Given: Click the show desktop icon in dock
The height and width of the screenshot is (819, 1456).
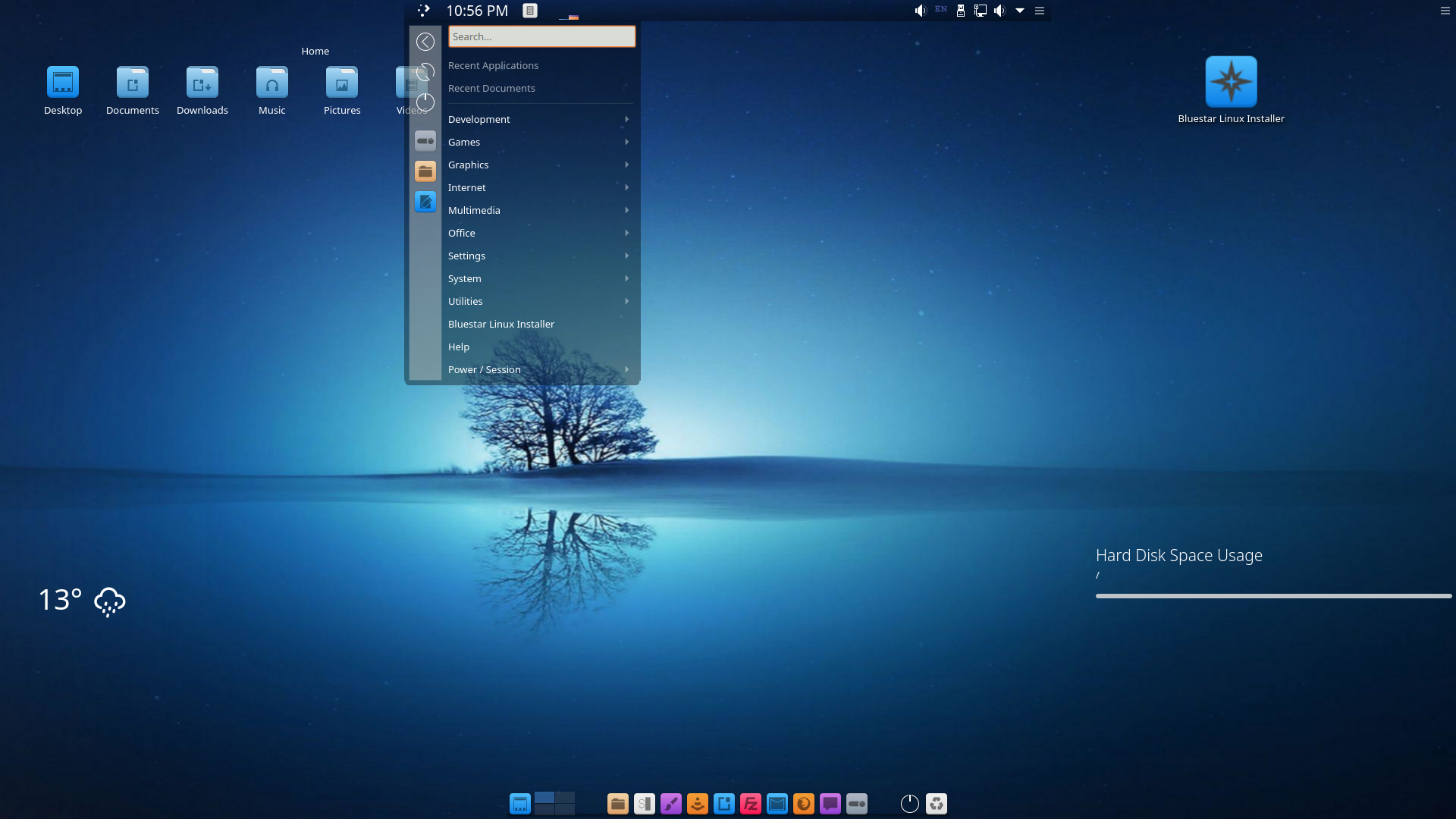Looking at the screenshot, I should [x=520, y=804].
